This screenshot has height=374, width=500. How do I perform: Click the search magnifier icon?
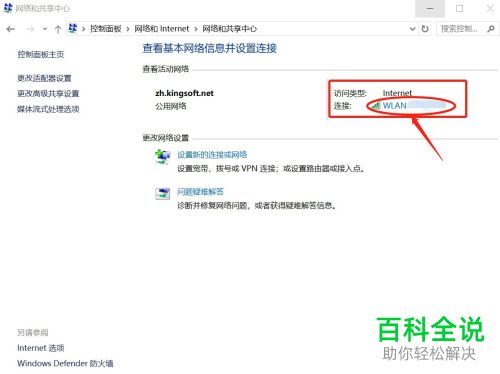point(491,29)
